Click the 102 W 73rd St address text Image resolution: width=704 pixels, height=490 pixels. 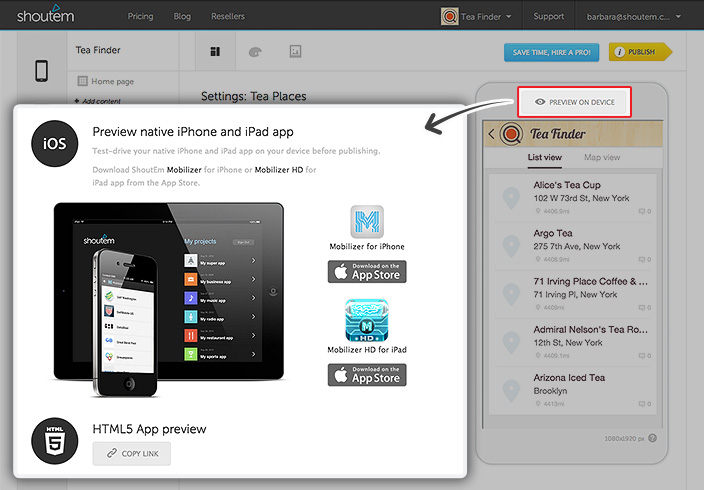(x=581, y=198)
